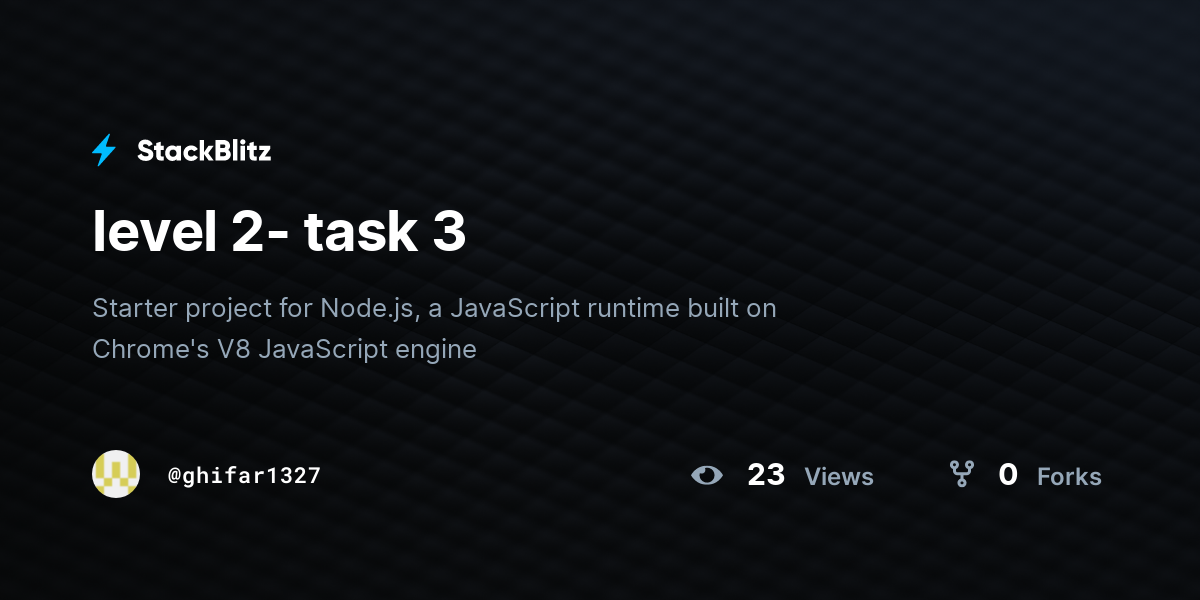1200x600 pixels.
Task: Click the eye icon beside view count
Action: 707,475
